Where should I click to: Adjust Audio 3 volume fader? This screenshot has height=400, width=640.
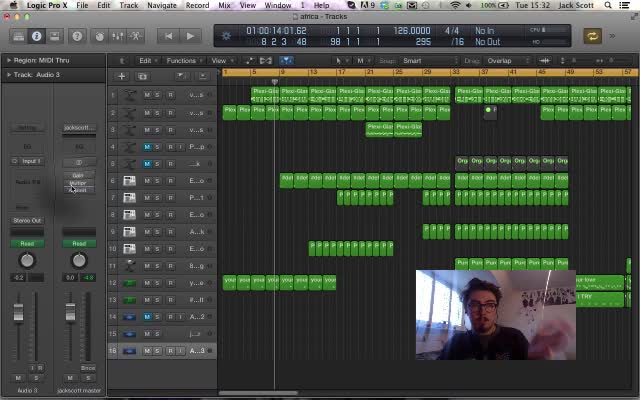[18, 313]
